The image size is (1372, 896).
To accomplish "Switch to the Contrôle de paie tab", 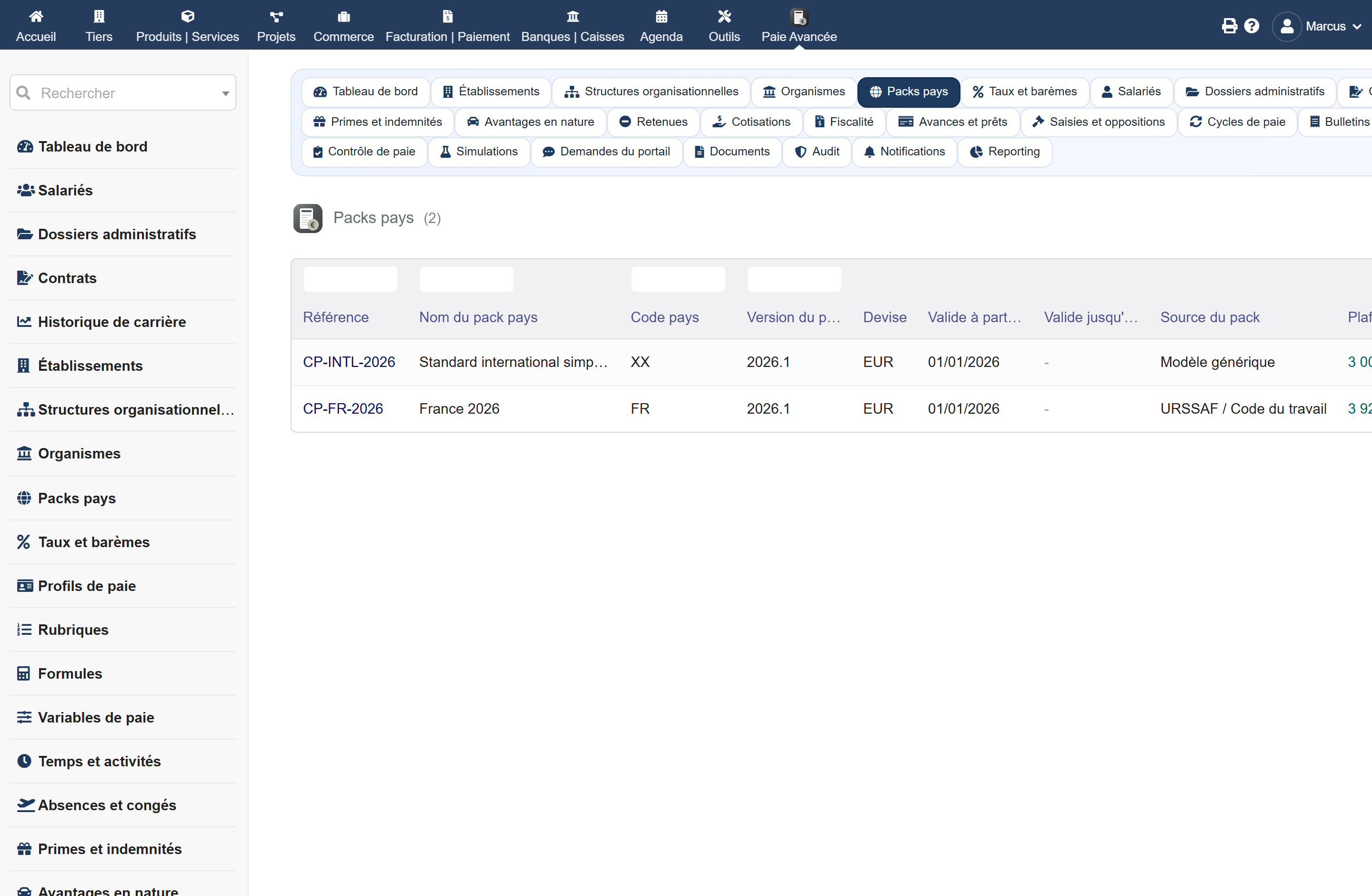I will point(364,152).
